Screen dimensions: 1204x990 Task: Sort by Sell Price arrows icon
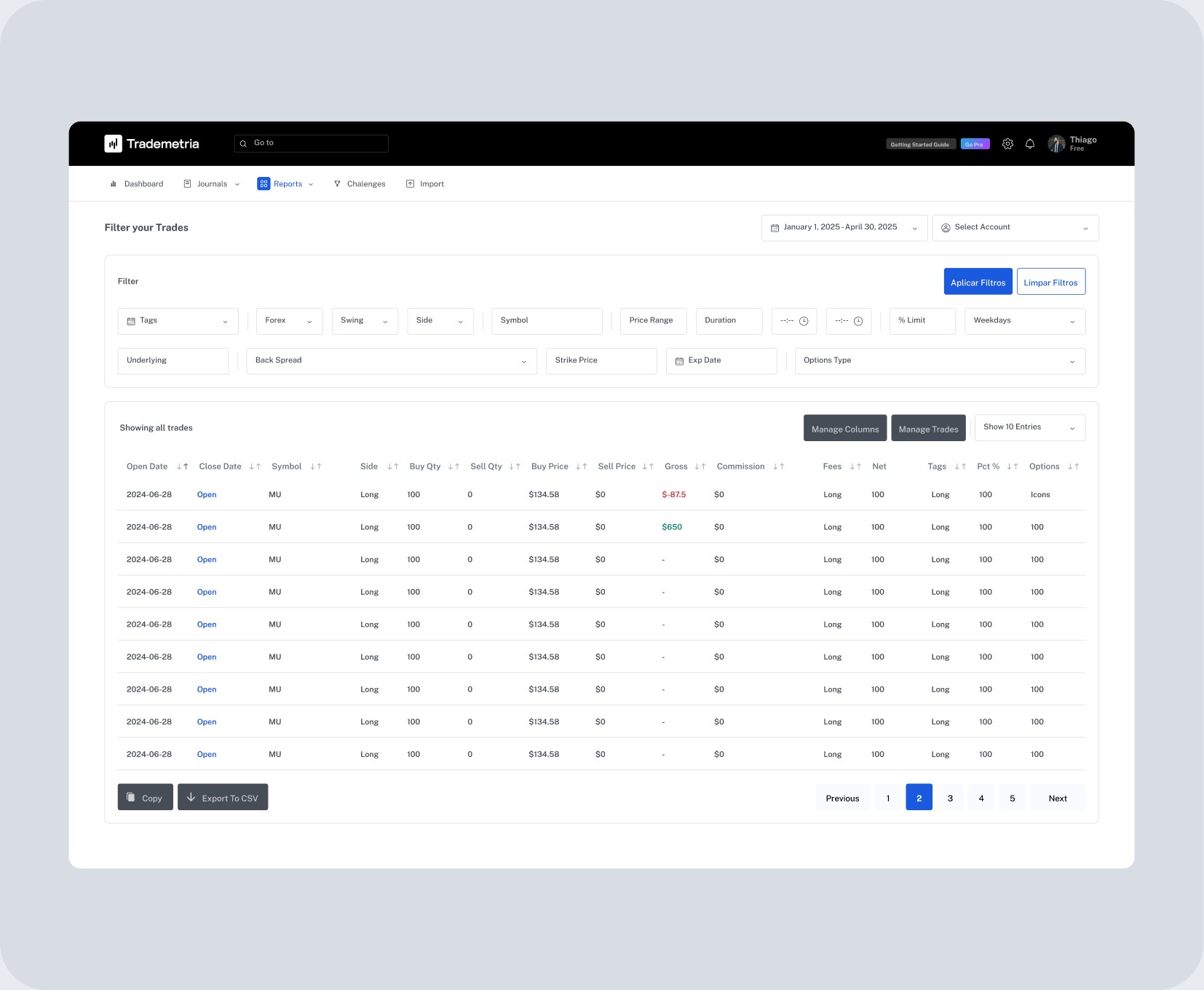click(x=648, y=467)
